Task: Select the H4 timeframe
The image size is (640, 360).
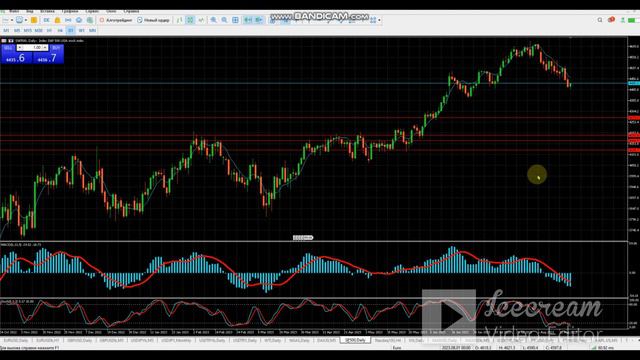Action: (60, 31)
